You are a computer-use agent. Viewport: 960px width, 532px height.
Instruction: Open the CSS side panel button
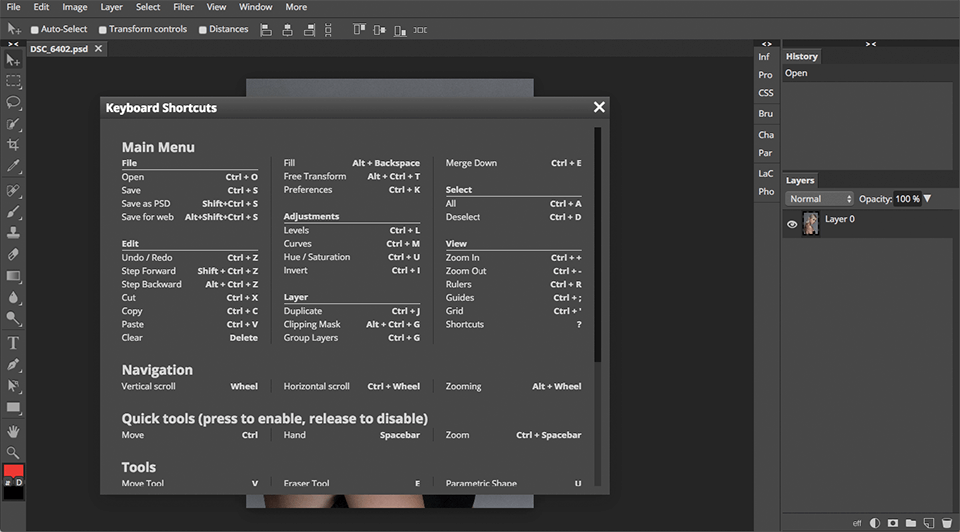[x=765, y=93]
